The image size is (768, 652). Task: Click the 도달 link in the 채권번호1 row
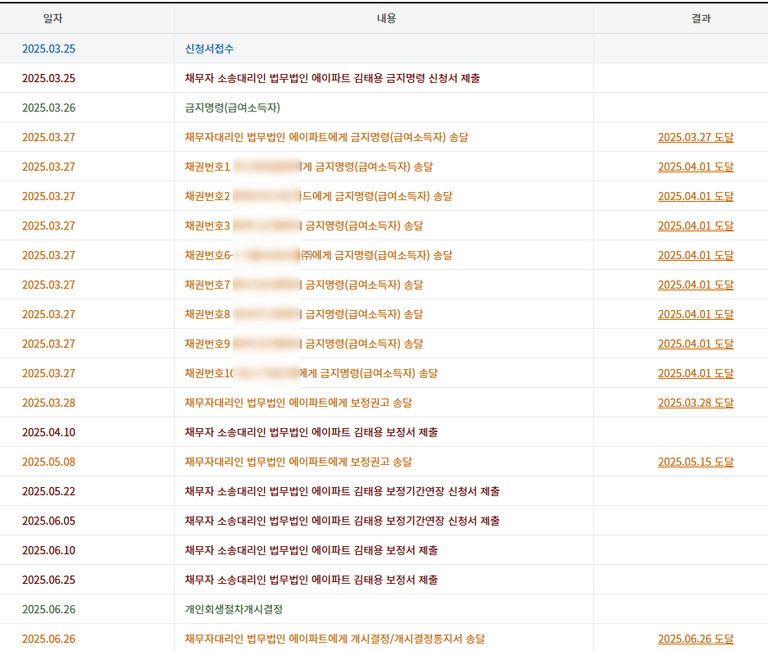(695, 167)
